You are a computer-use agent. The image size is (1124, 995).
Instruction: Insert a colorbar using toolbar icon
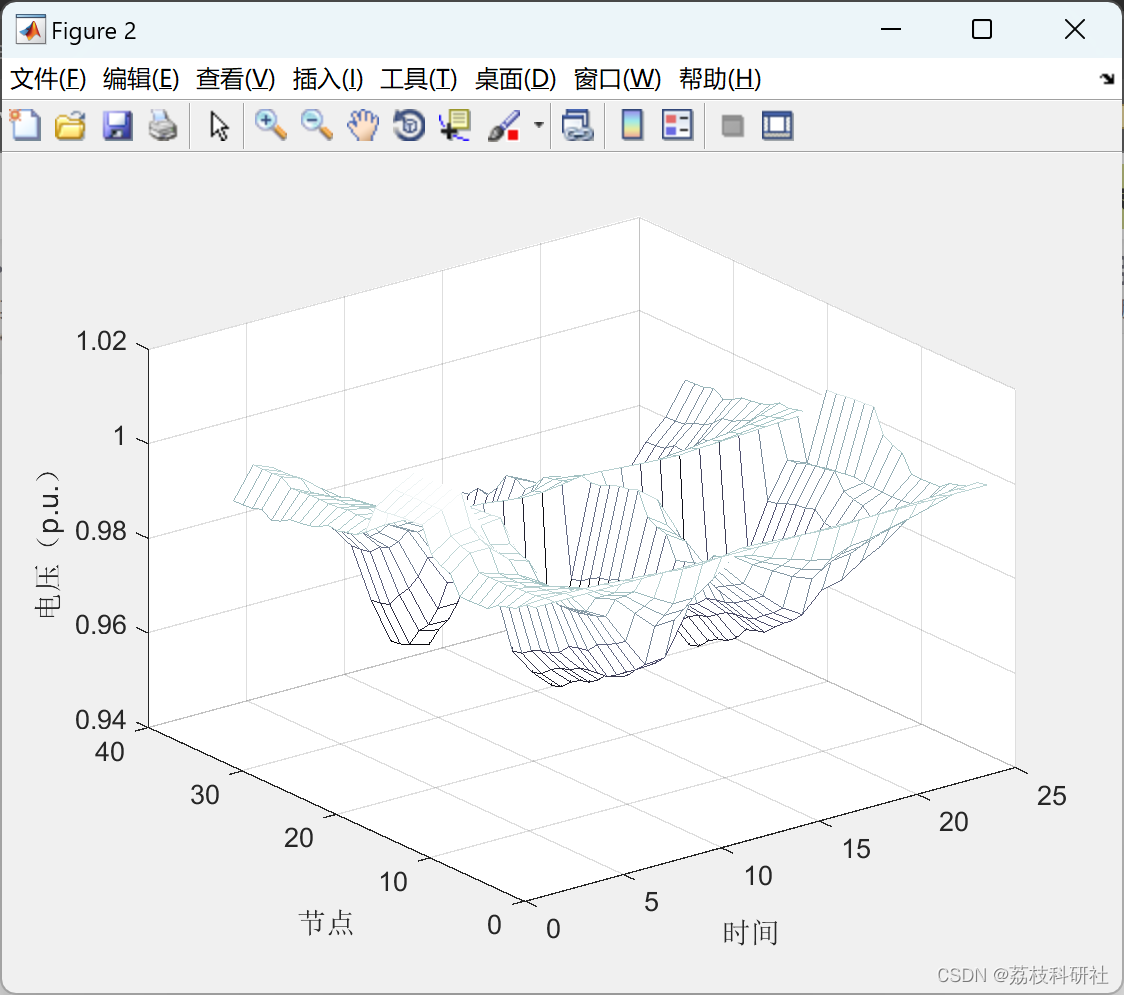632,125
